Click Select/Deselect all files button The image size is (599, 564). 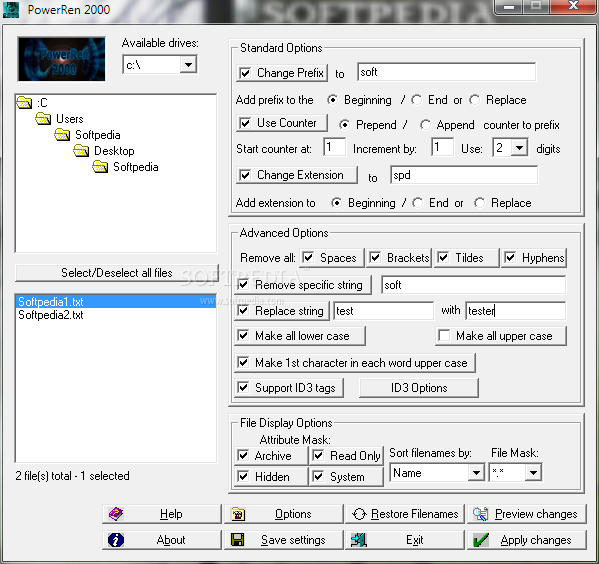(x=117, y=273)
